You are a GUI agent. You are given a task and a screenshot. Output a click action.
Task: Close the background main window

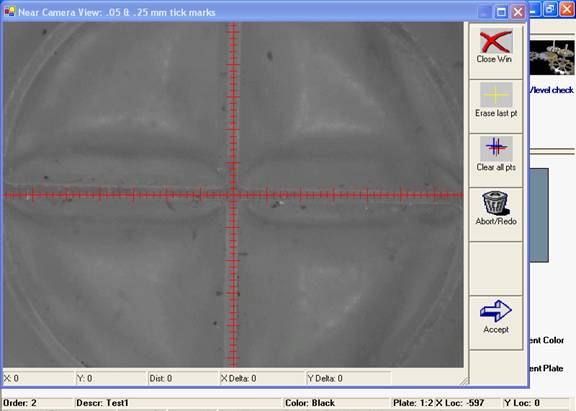[566, 9]
